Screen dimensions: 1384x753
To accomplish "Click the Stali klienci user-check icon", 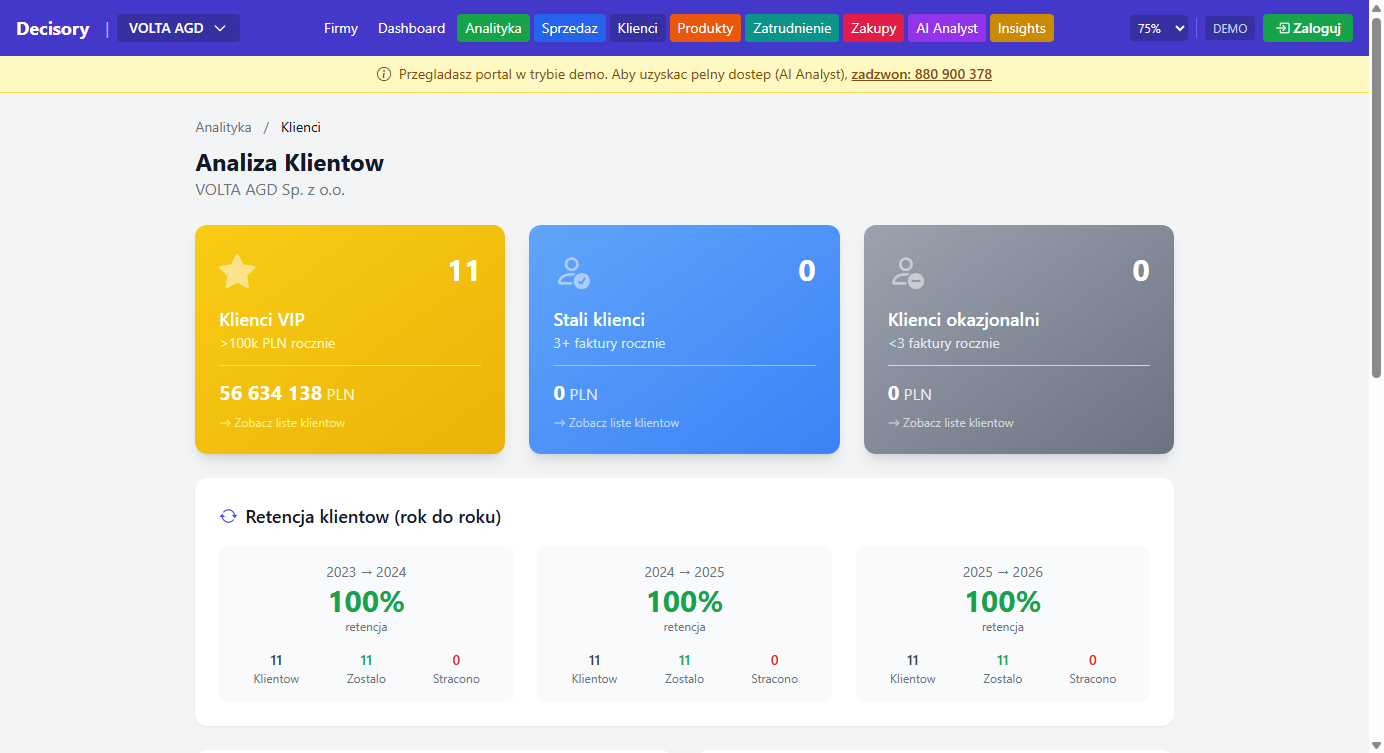I will pos(572,272).
